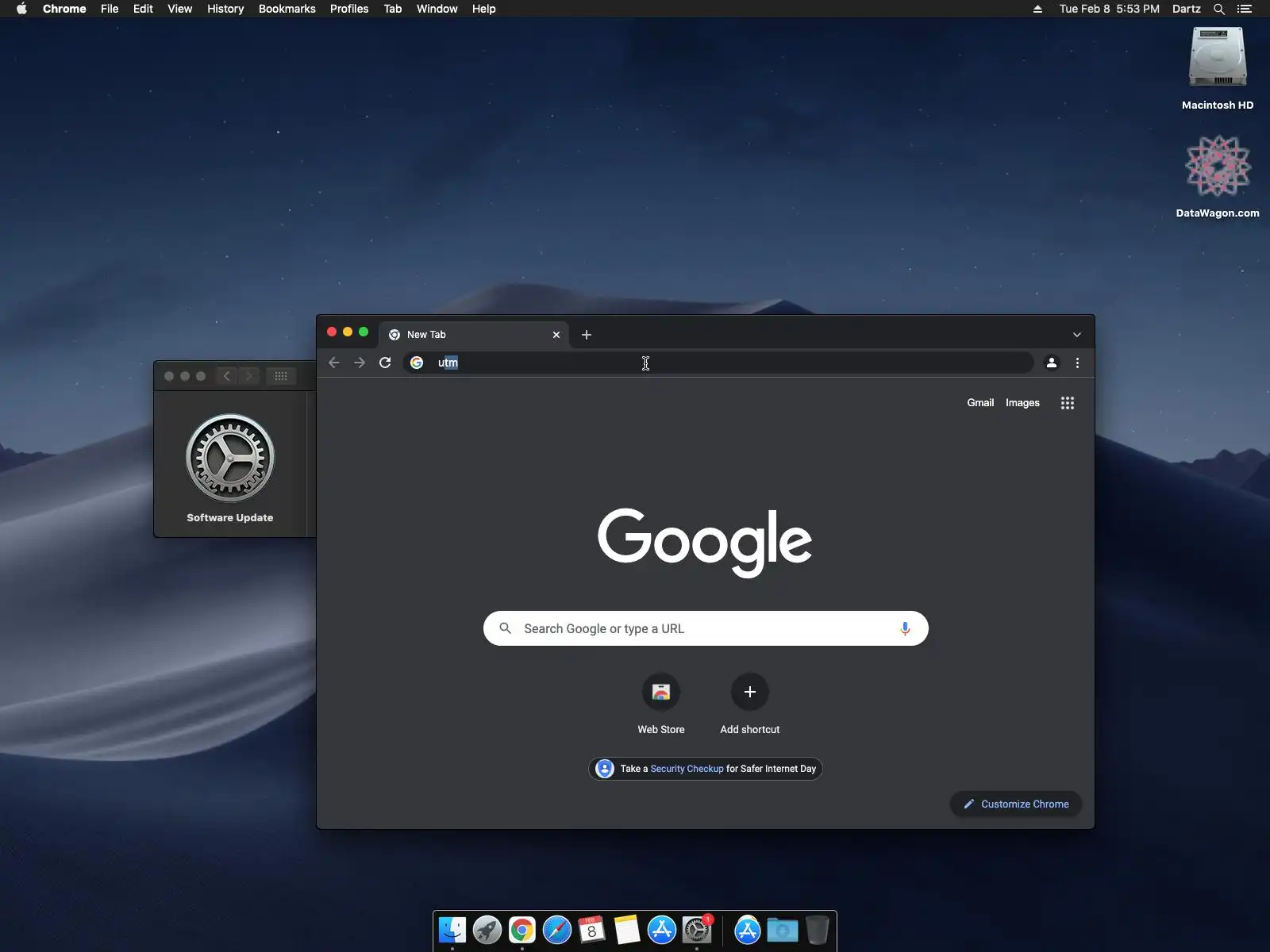Image resolution: width=1270 pixels, height=952 pixels.
Task: Open the Apple menu
Action: (x=21, y=9)
